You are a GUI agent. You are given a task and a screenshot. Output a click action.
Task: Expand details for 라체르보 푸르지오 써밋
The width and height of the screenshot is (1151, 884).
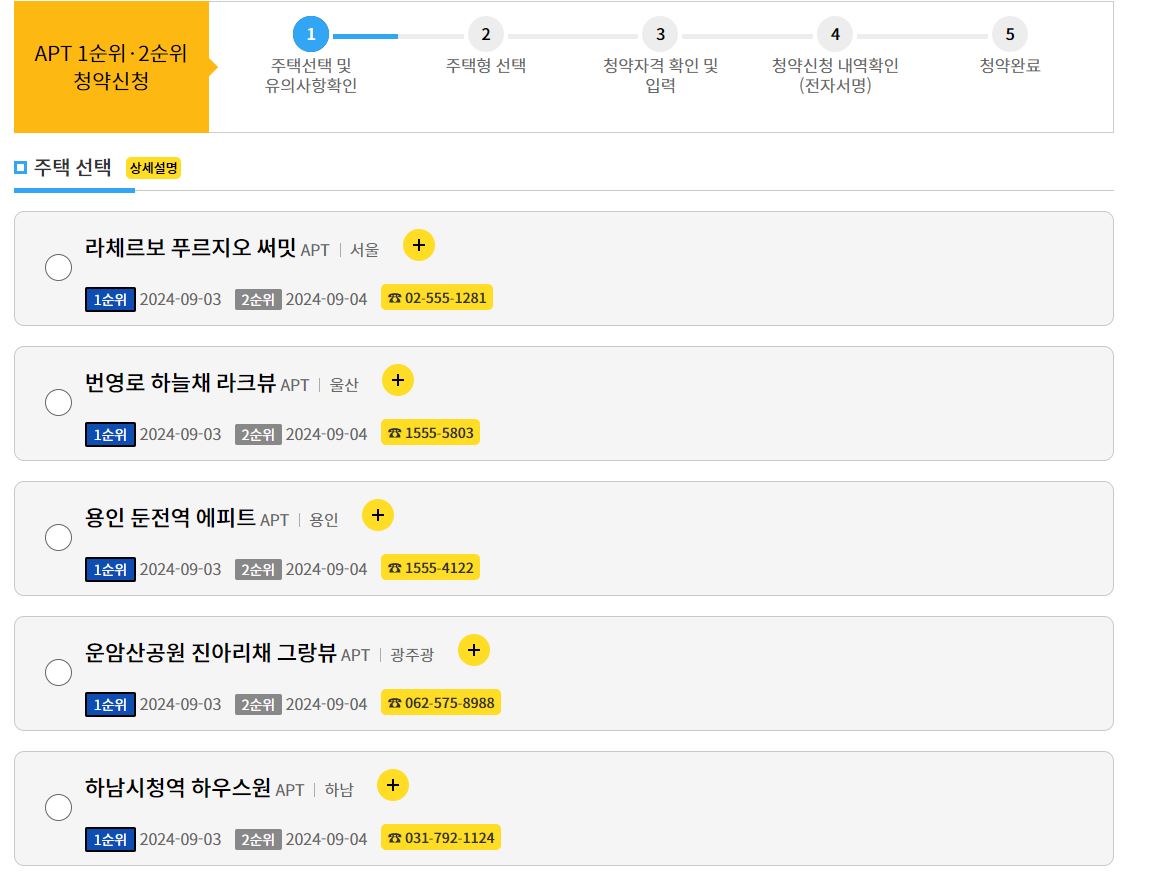point(418,245)
